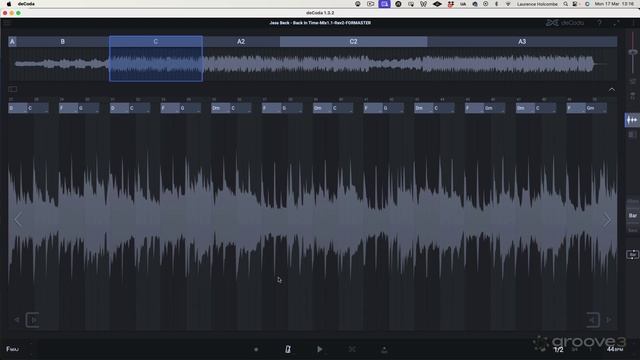
Task: Nudge the selection start with the small left triangle
Action: [16, 320]
